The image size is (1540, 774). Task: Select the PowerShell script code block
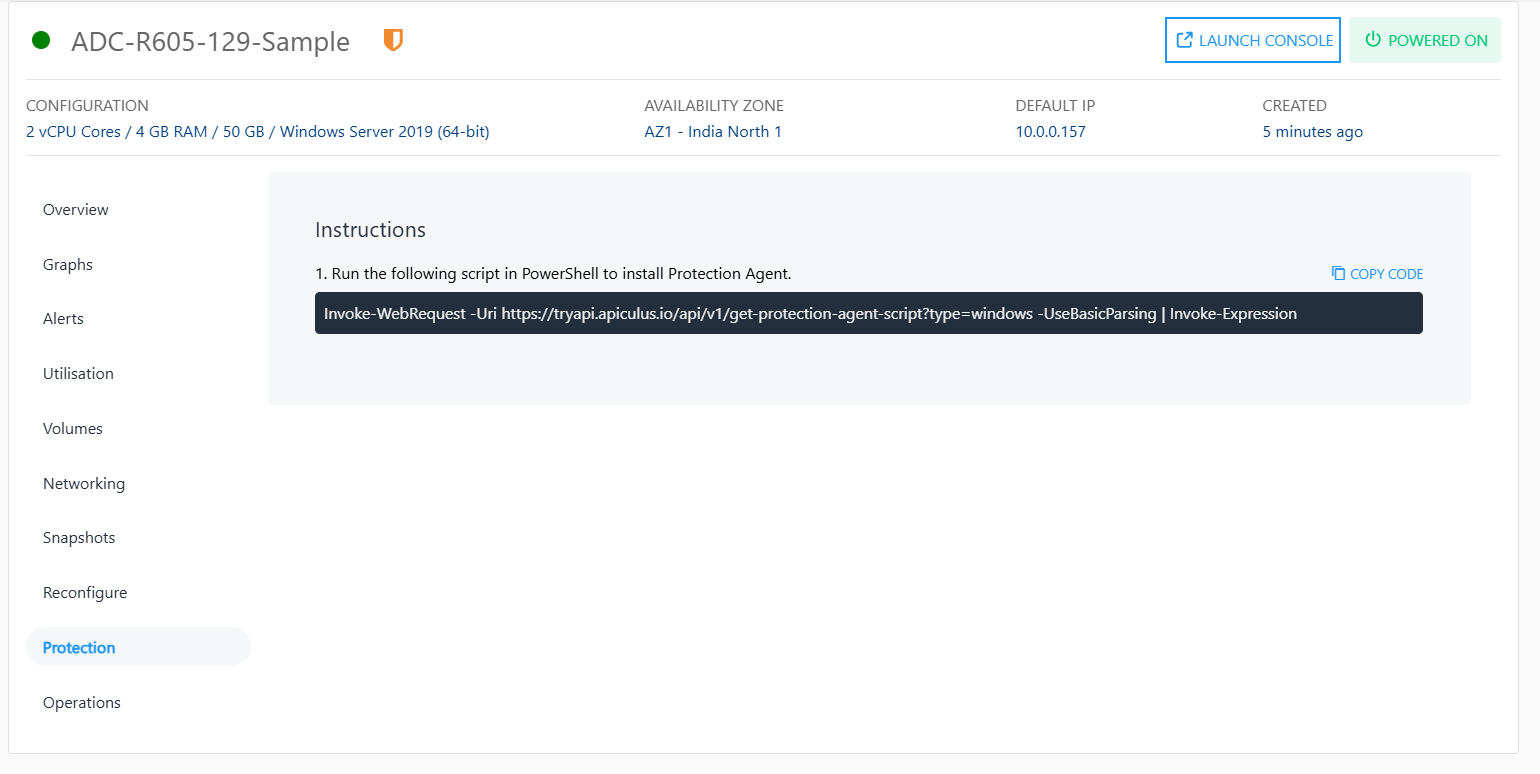click(x=869, y=313)
